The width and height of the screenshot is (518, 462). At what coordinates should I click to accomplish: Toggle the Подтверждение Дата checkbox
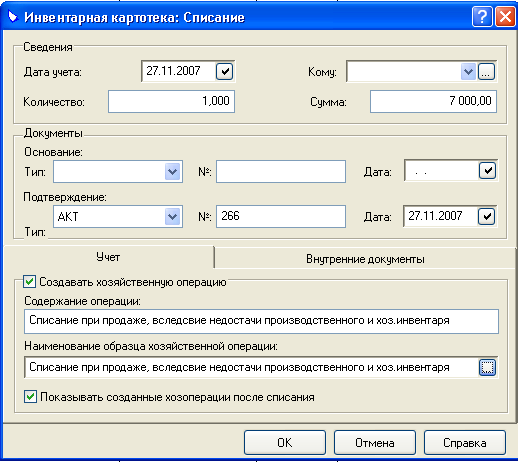[x=487, y=216]
